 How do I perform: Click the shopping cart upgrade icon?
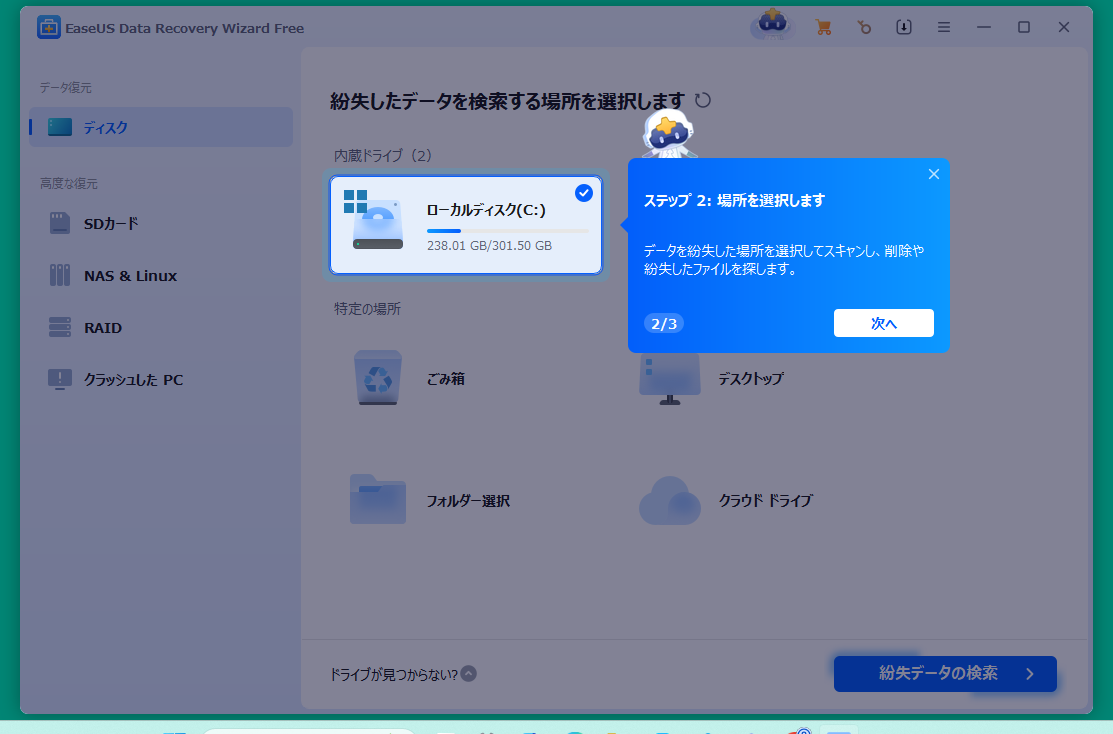tap(823, 28)
